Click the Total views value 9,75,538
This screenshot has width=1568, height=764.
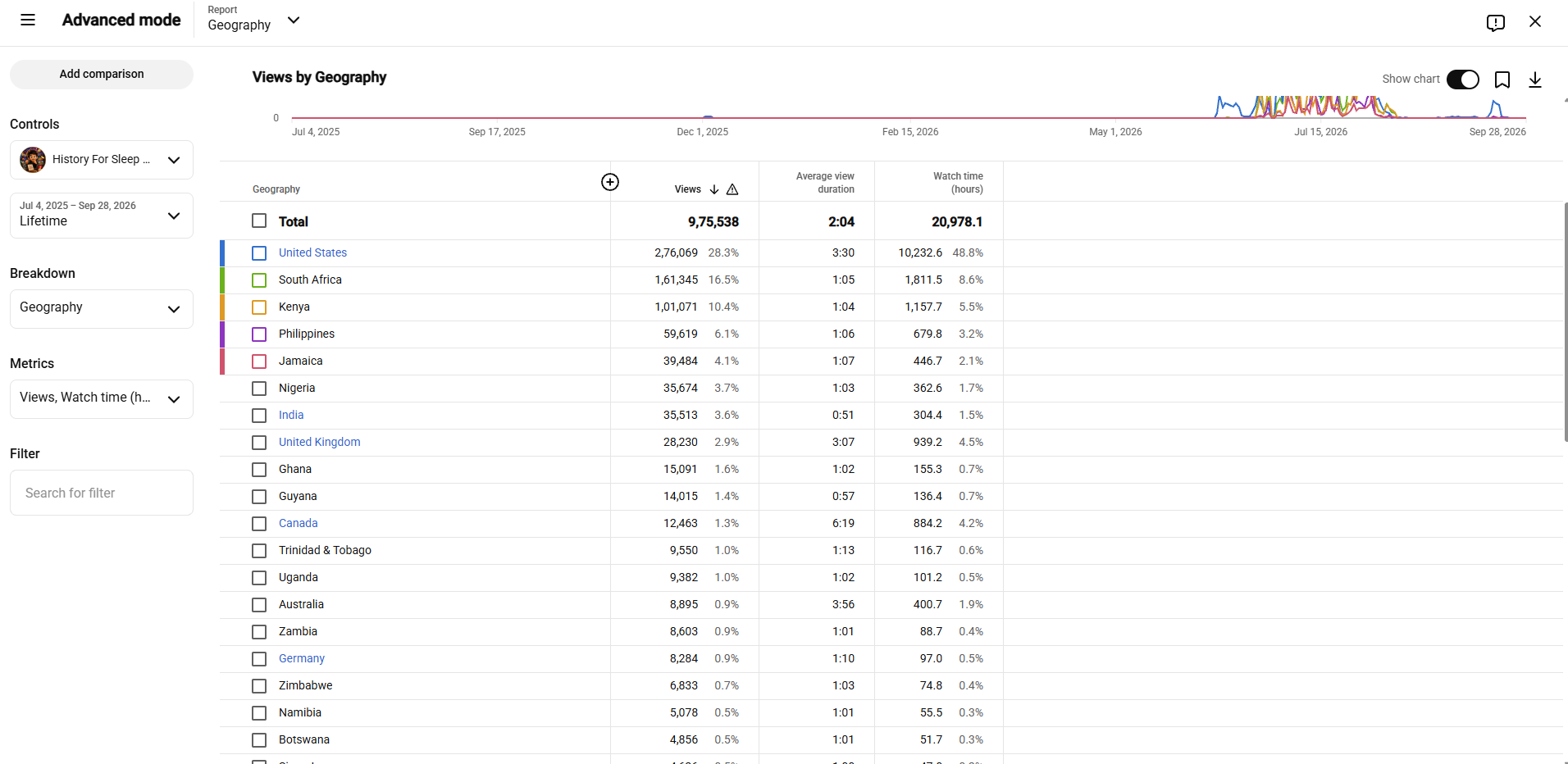click(x=713, y=221)
